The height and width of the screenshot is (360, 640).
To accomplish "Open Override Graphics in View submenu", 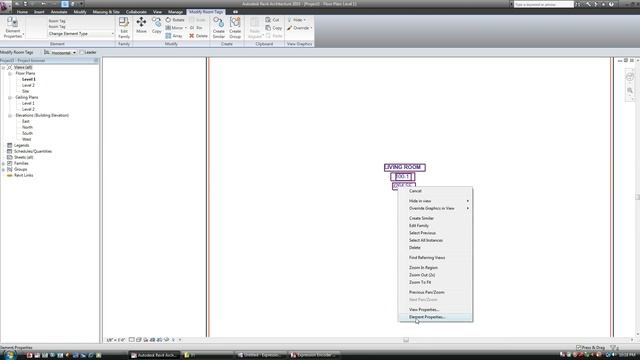I will (x=436, y=209).
